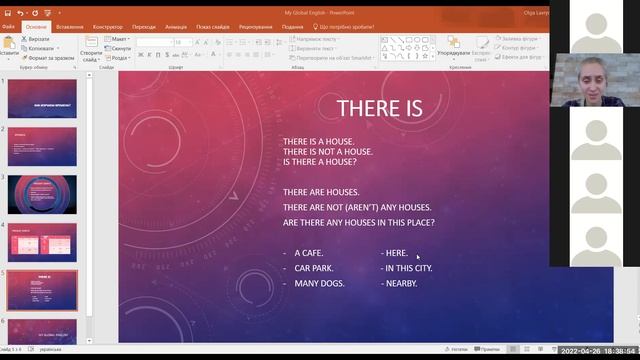Open Заливка фігури fill color

click(x=518, y=39)
